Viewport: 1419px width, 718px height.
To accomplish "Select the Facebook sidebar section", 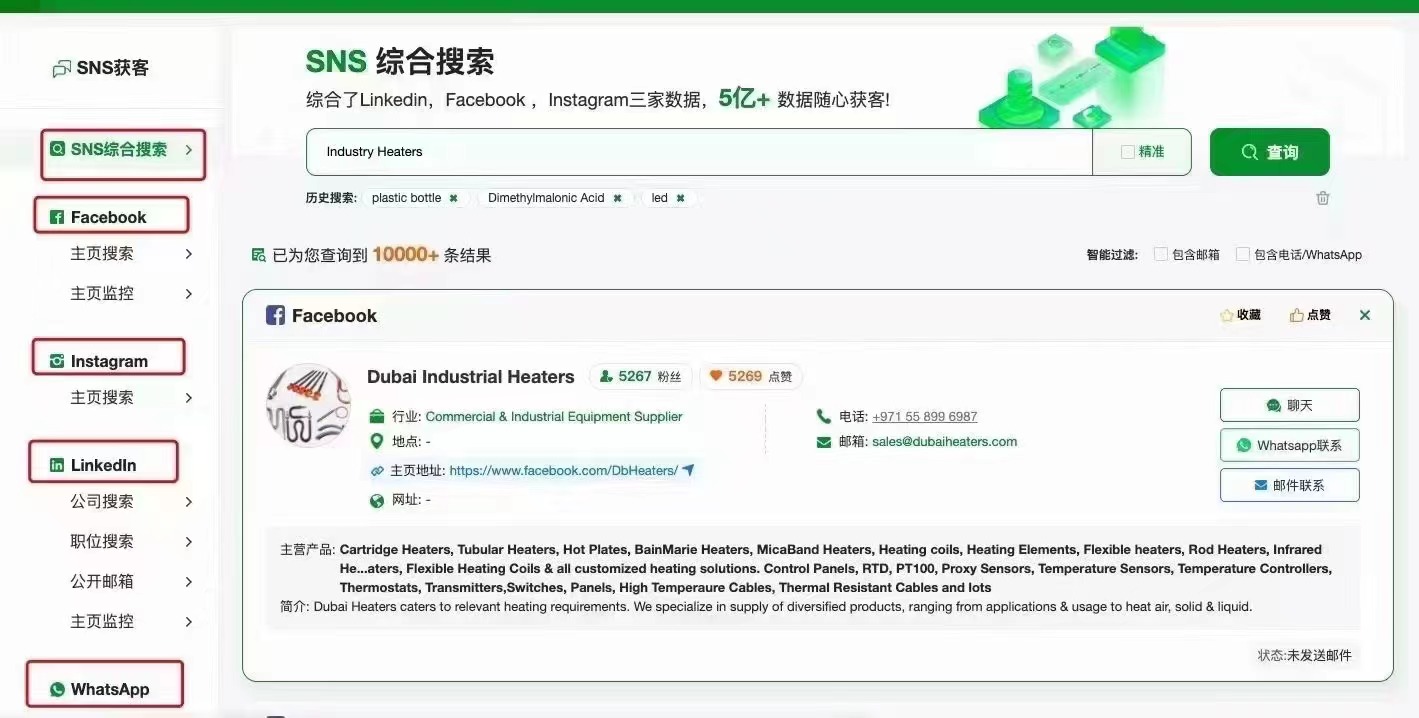I will [111, 216].
